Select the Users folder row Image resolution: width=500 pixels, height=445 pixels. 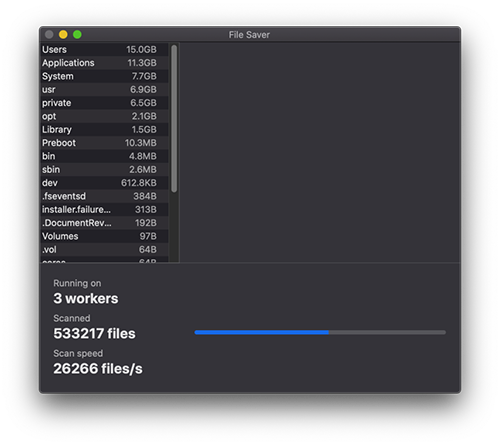104,49
